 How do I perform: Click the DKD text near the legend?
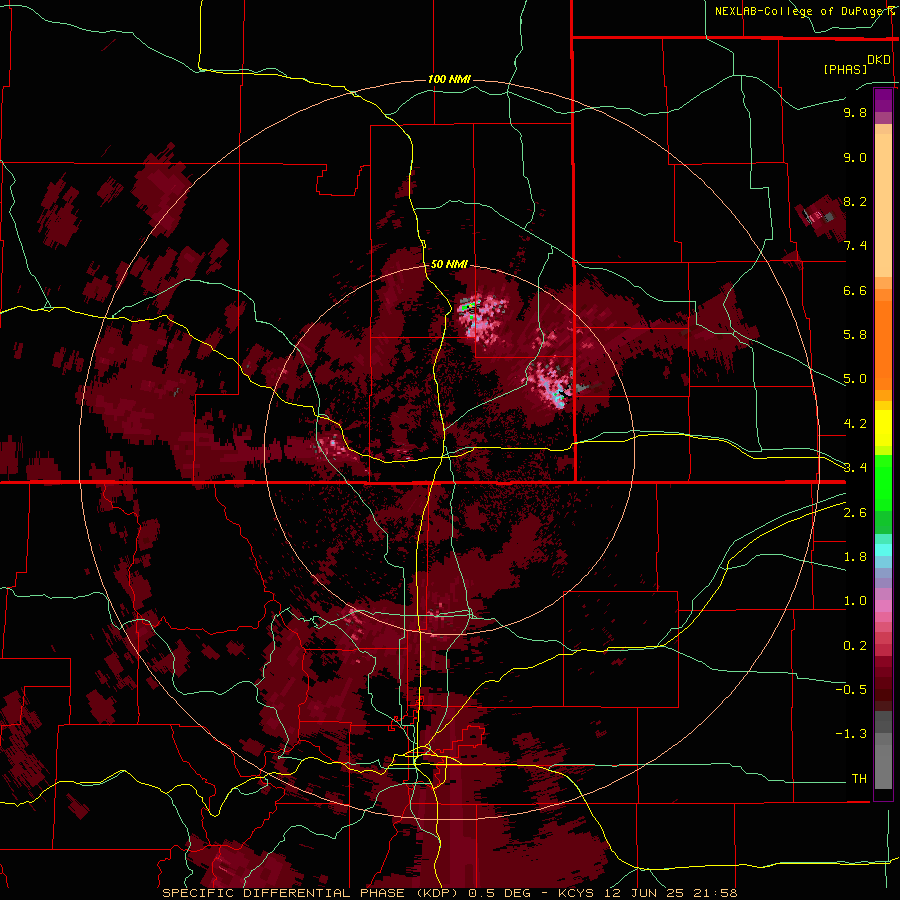tap(878, 60)
